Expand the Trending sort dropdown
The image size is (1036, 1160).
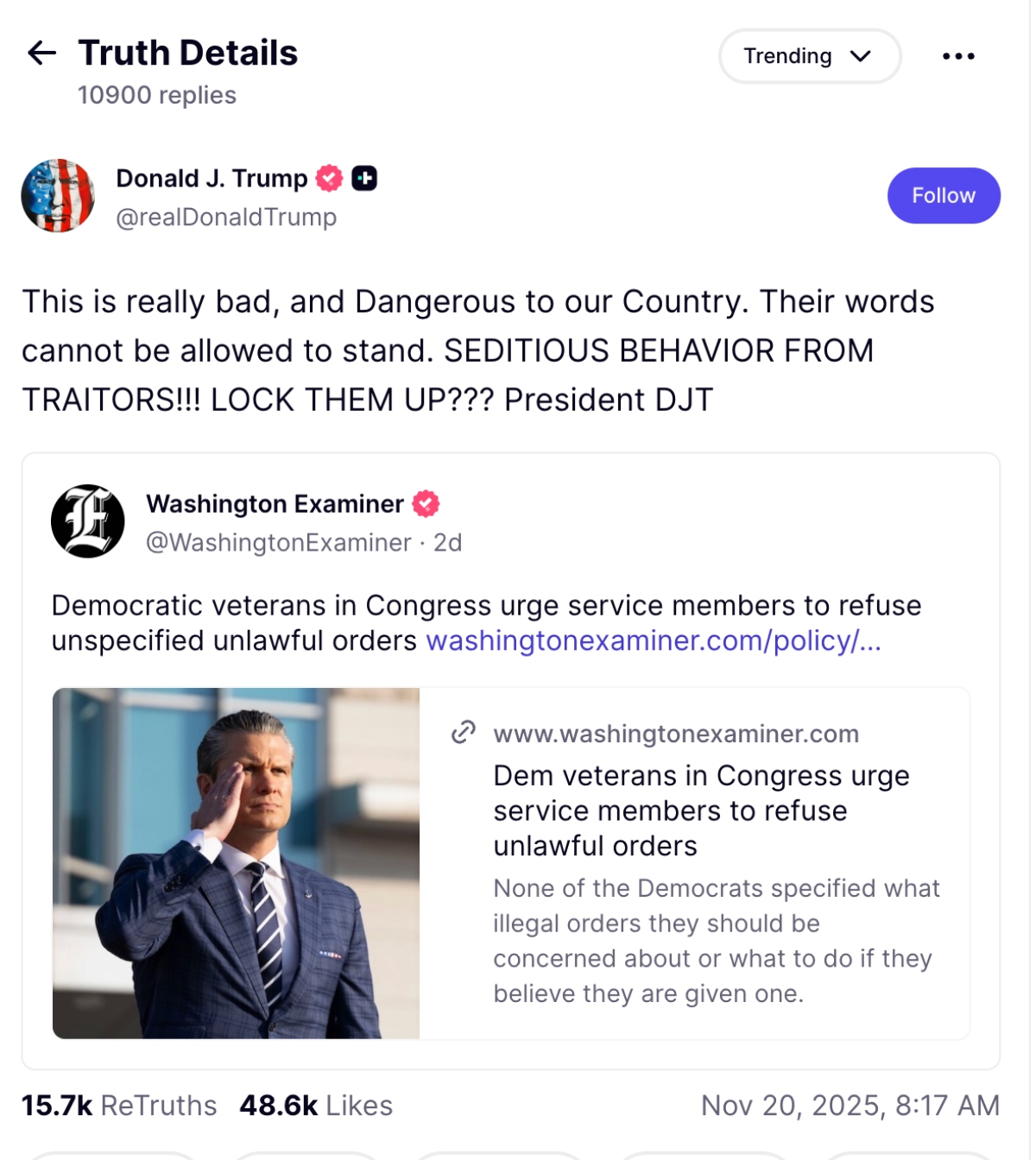coord(809,56)
